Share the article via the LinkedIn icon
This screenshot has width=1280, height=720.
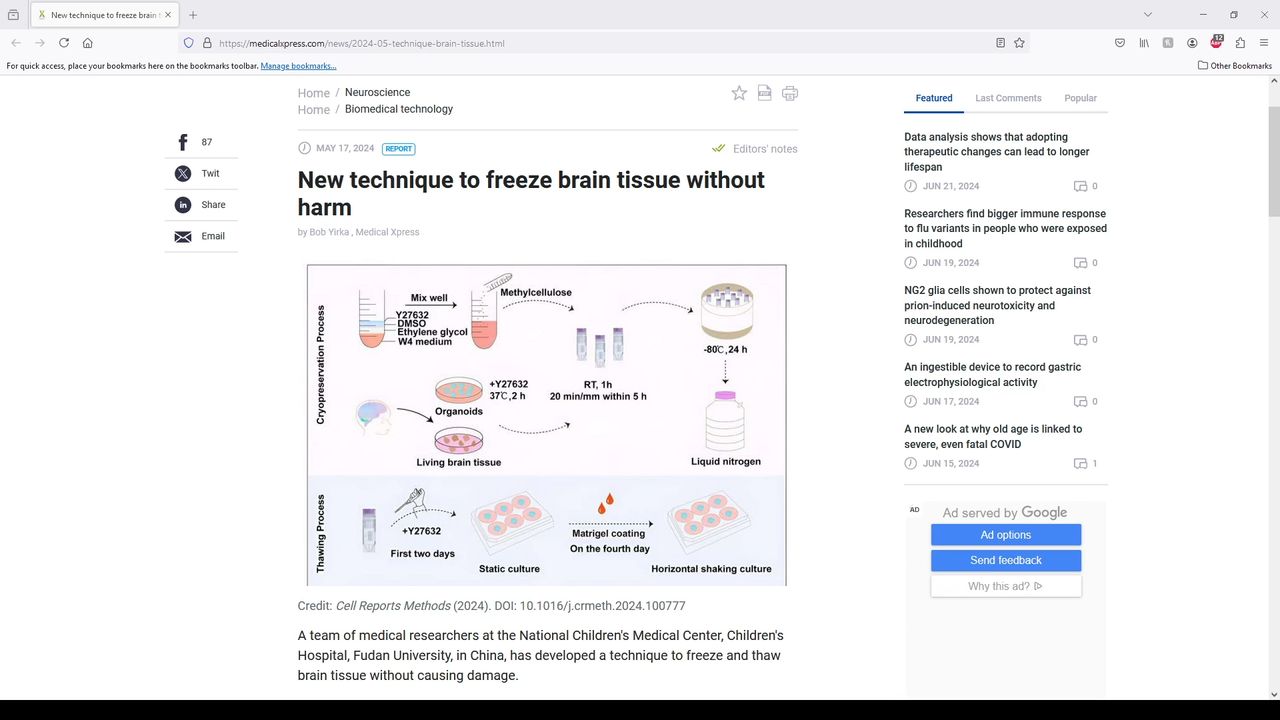[183, 205]
